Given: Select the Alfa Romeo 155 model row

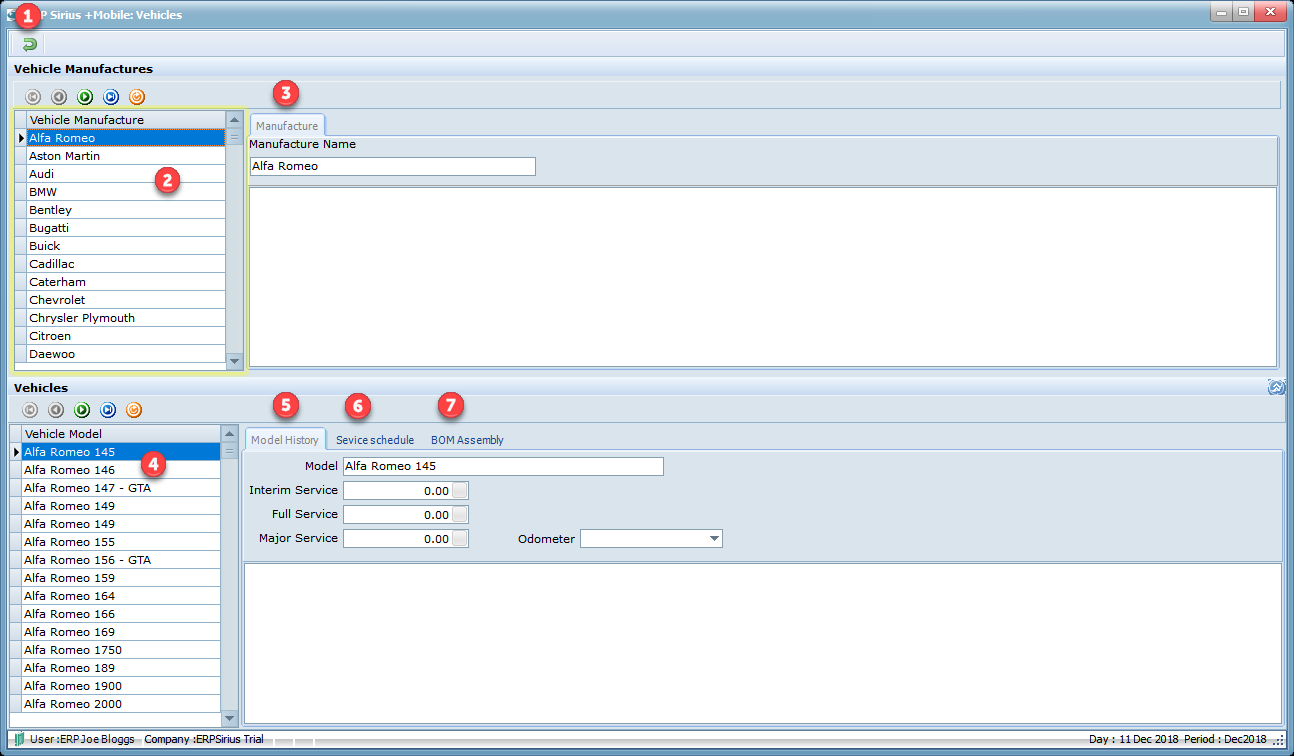Looking at the screenshot, I should pos(121,542).
